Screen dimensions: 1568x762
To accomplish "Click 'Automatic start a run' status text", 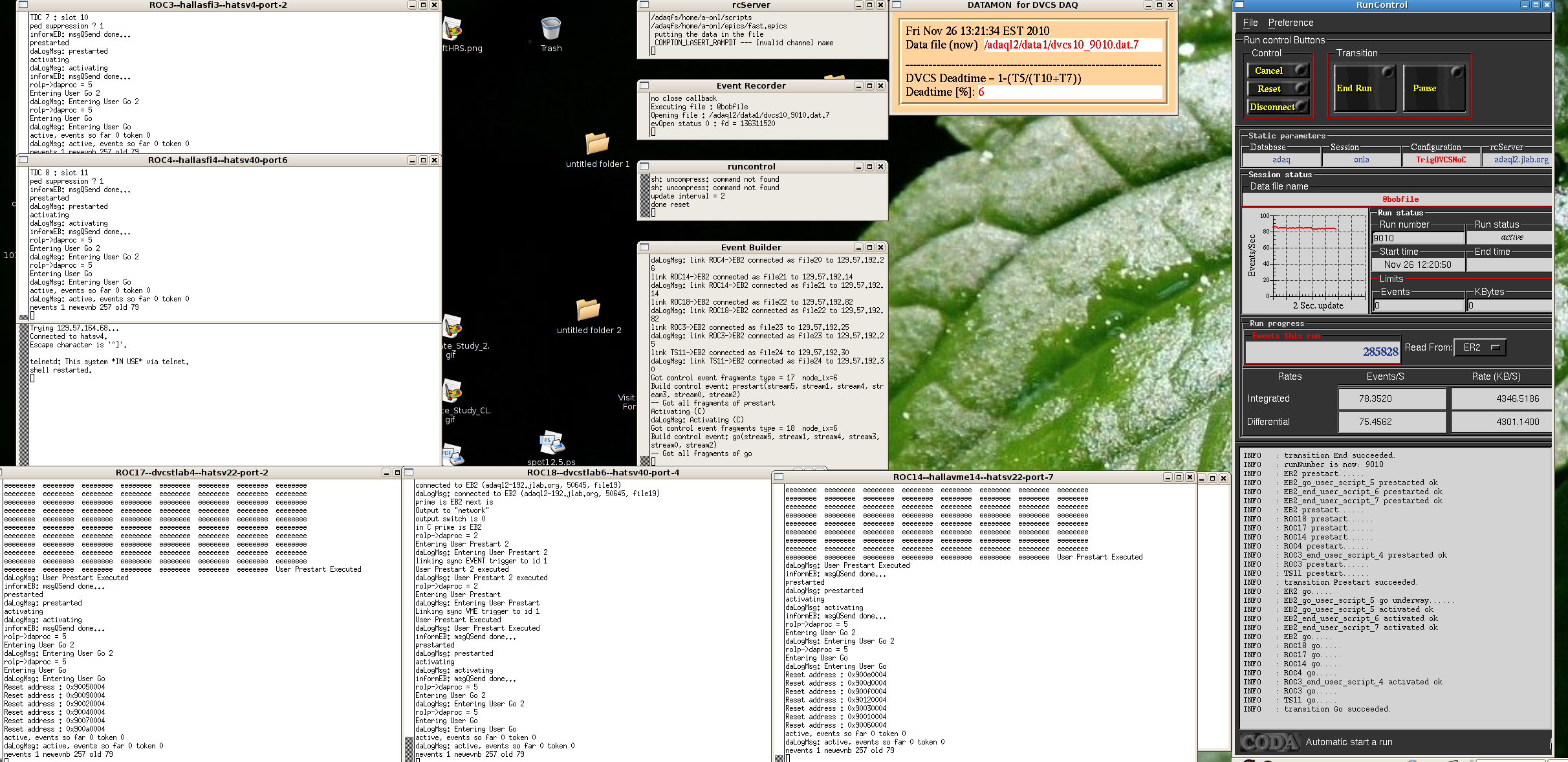I will [x=1349, y=742].
